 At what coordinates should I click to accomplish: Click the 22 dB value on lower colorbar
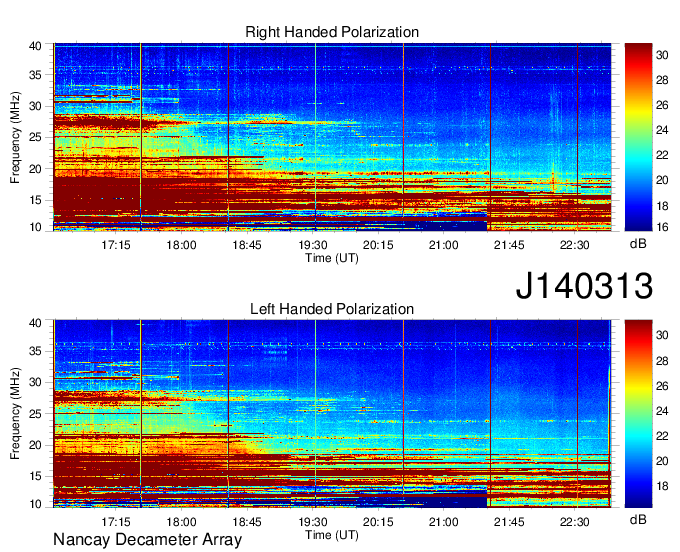pos(662,436)
